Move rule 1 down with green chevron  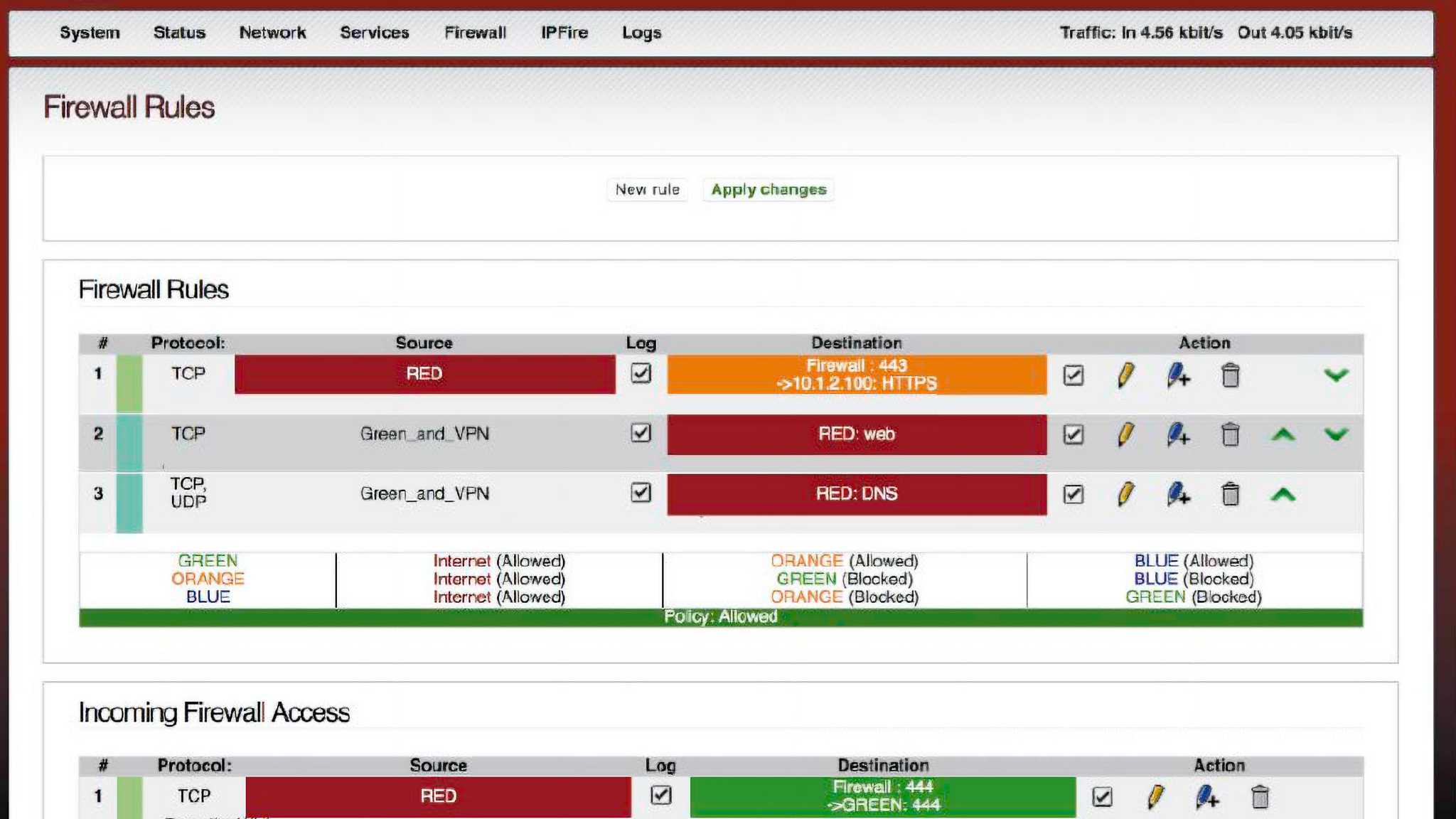[x=1336, y=375]
